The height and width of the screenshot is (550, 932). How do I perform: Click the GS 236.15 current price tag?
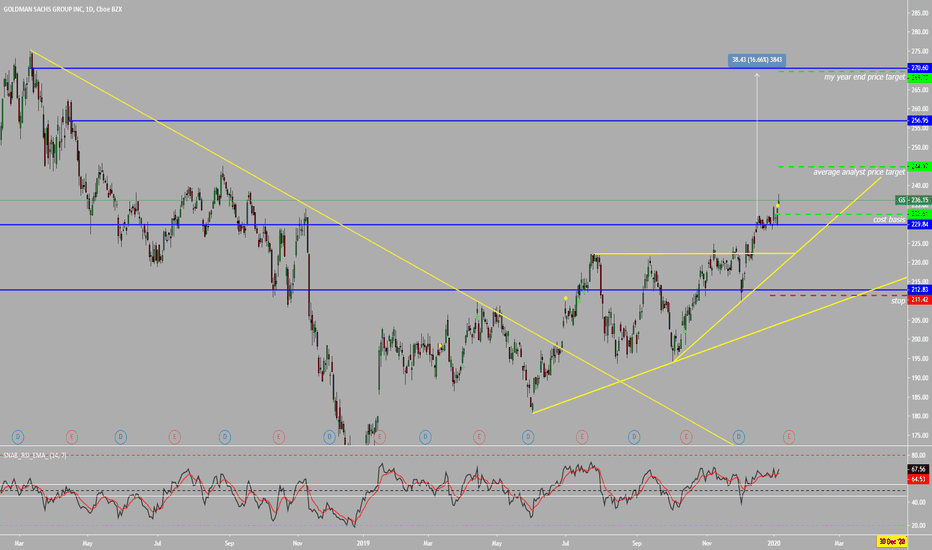913,200
